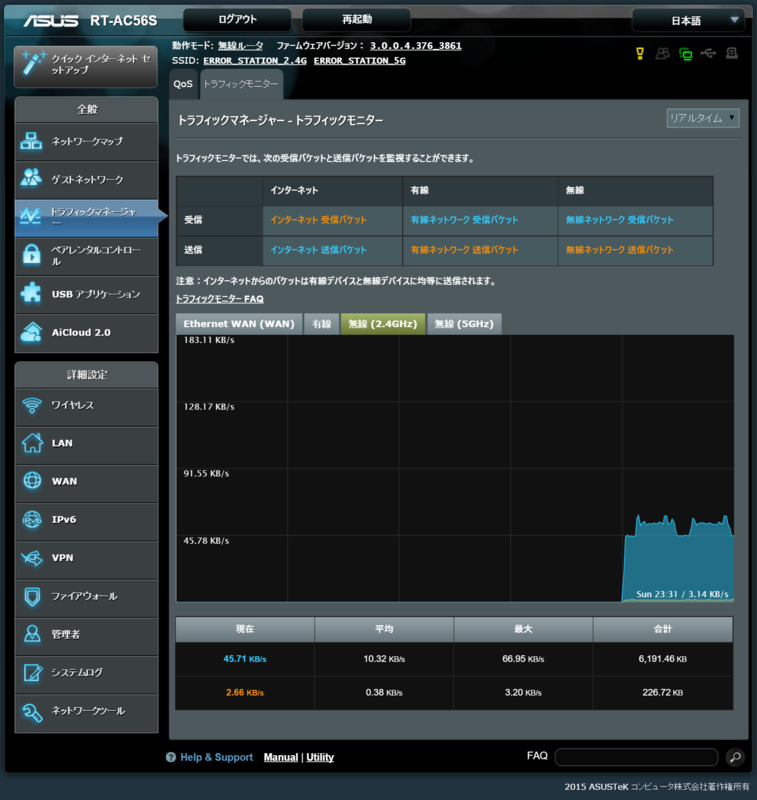The width and height of the screenshot is (757, 800).
Task: Click the Help & Support link text
Action: (216, 757)
